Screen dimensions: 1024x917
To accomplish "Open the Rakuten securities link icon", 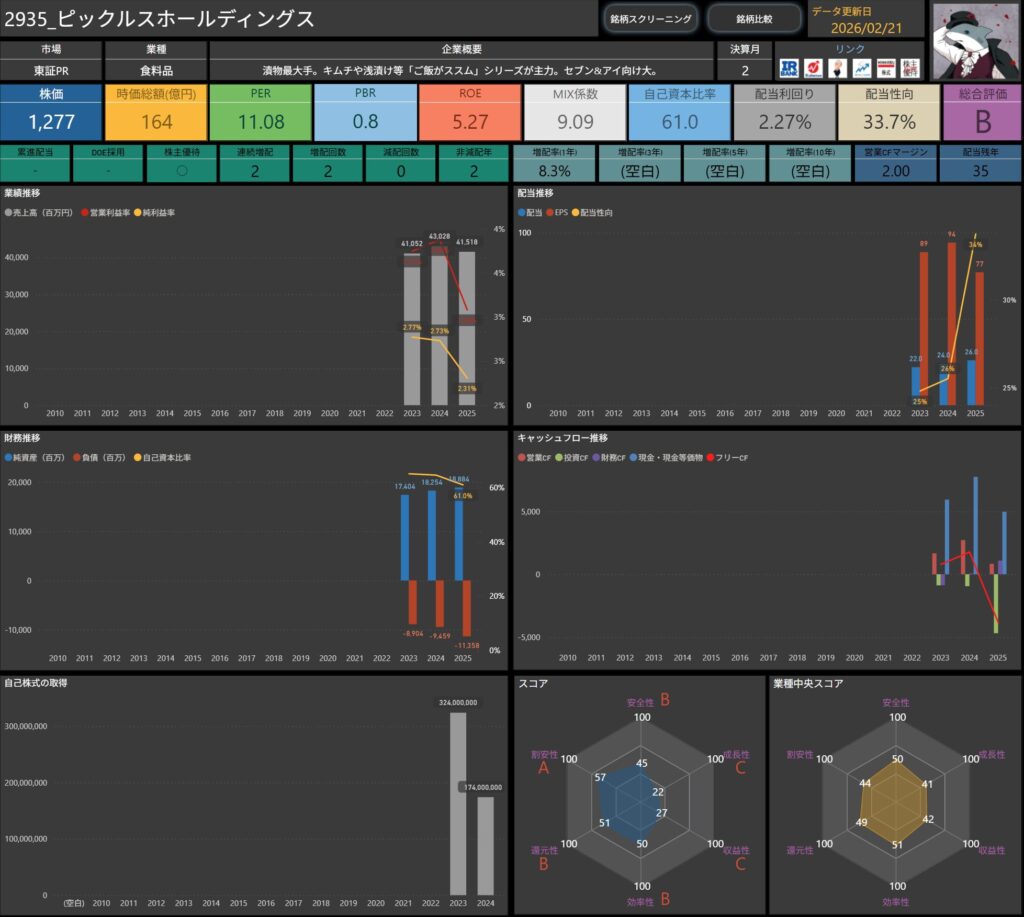I will pyautogui.click(x=814, y=68).
